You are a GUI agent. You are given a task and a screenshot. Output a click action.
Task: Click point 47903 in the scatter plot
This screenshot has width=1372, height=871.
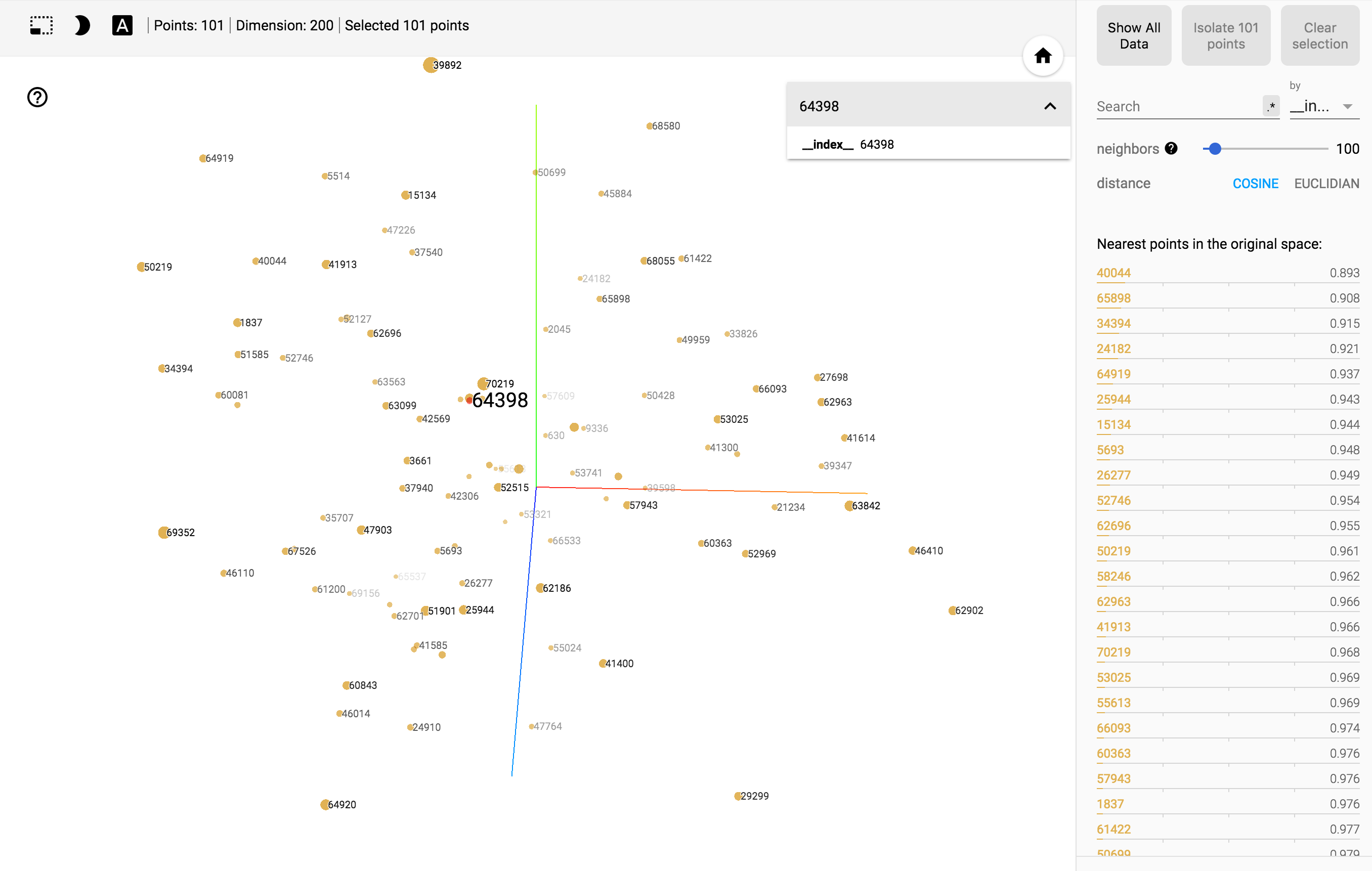click(x=361, y=531)
